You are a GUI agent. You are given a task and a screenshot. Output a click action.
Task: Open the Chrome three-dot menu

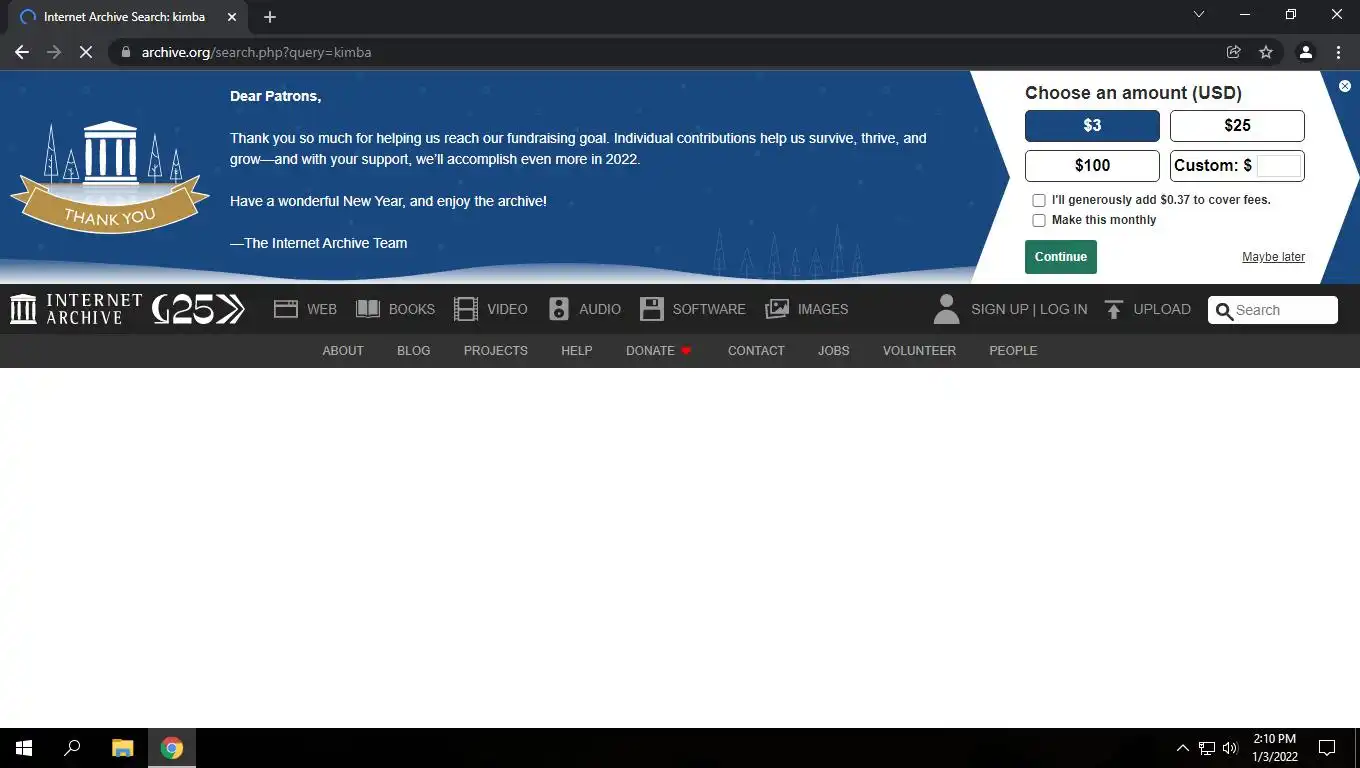pyautogui.click(x=1338, y=52)
